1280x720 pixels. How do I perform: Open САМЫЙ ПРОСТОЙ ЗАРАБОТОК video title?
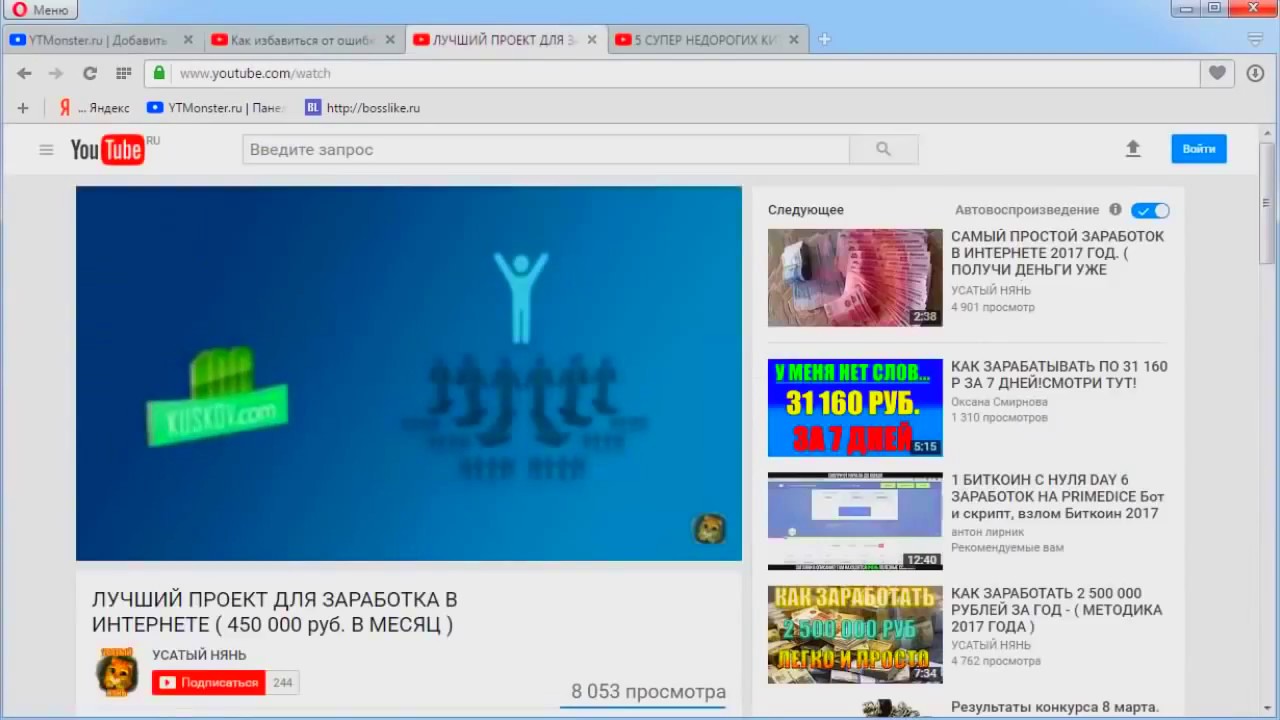tap(1058, 253)
